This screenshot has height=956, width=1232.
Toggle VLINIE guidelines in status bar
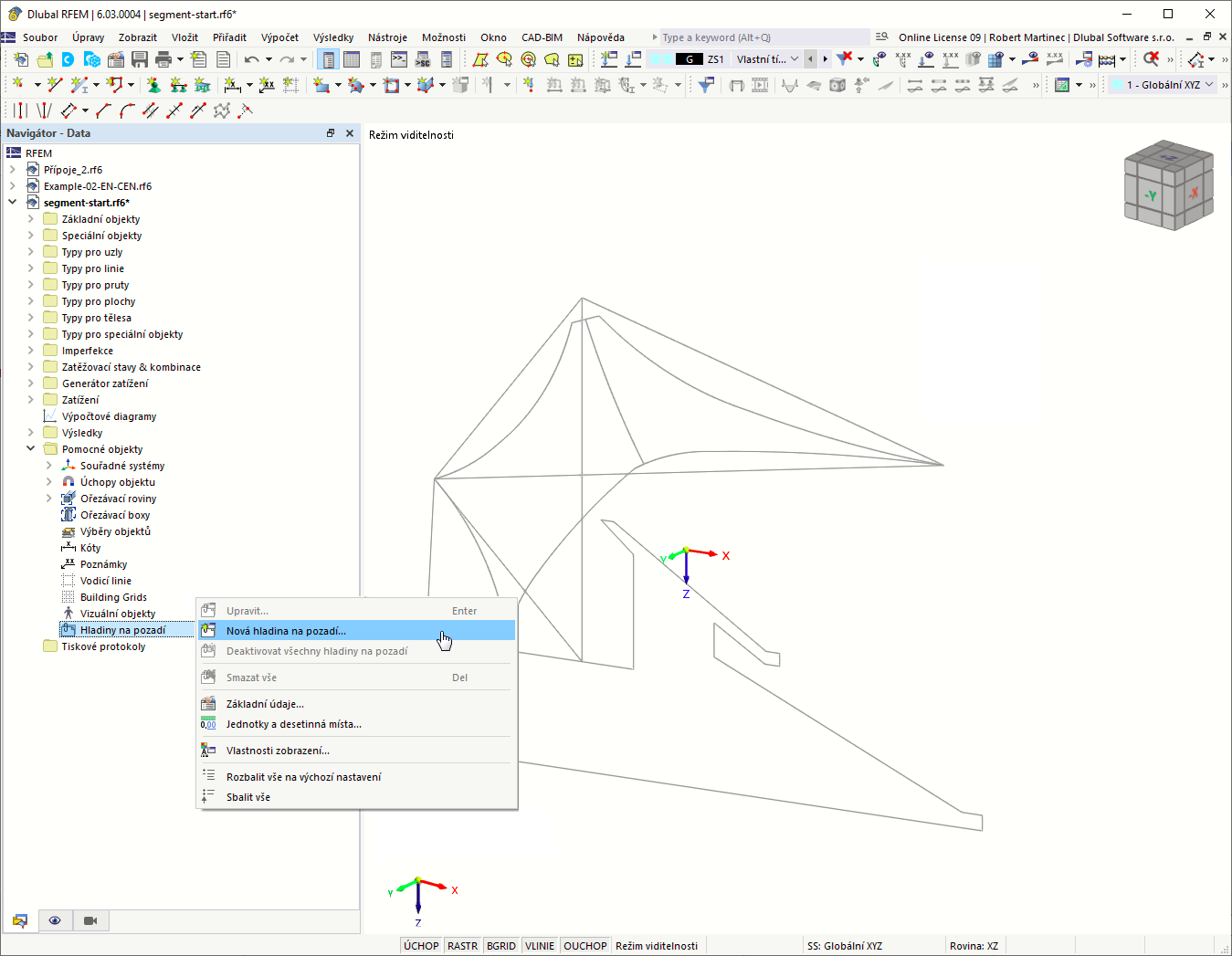coord(540,946)
